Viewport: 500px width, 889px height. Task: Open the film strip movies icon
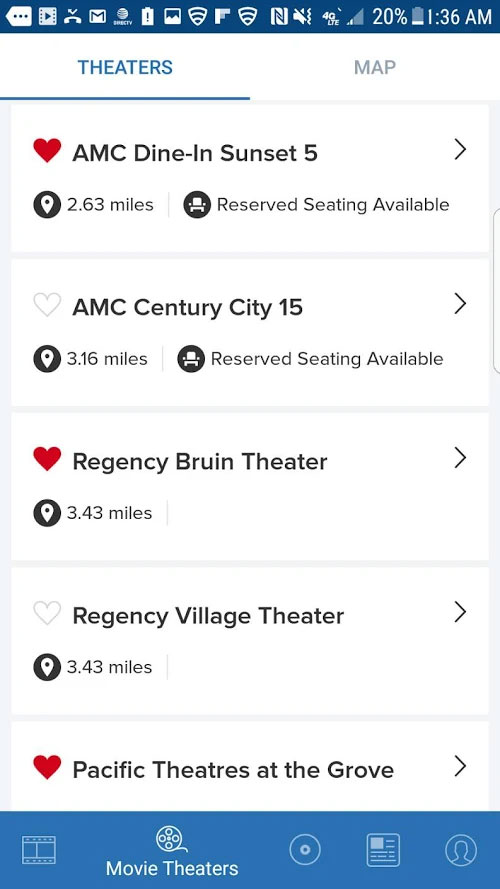pos(39,849)
